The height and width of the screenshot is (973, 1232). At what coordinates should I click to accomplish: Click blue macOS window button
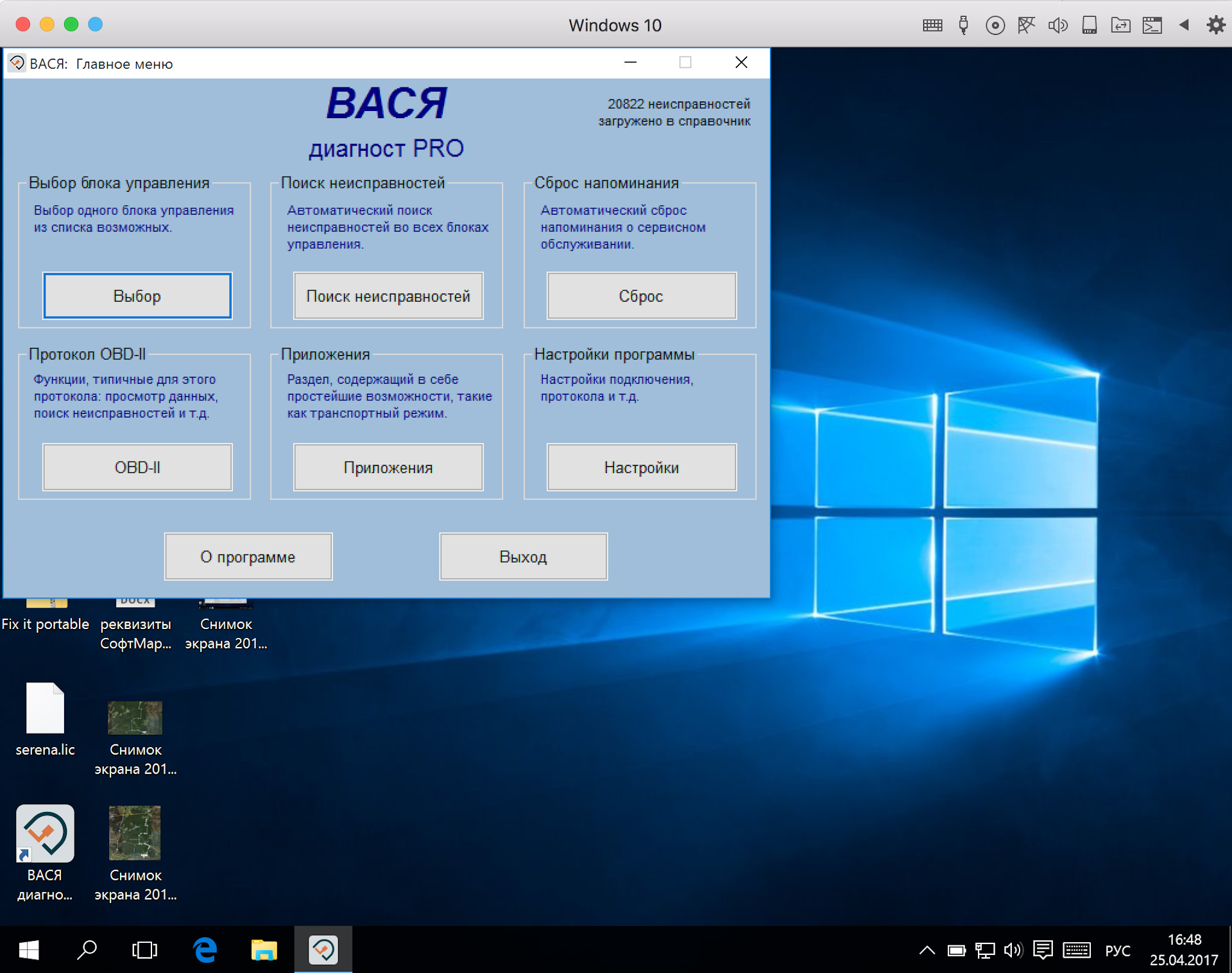(x=95, y=24)
